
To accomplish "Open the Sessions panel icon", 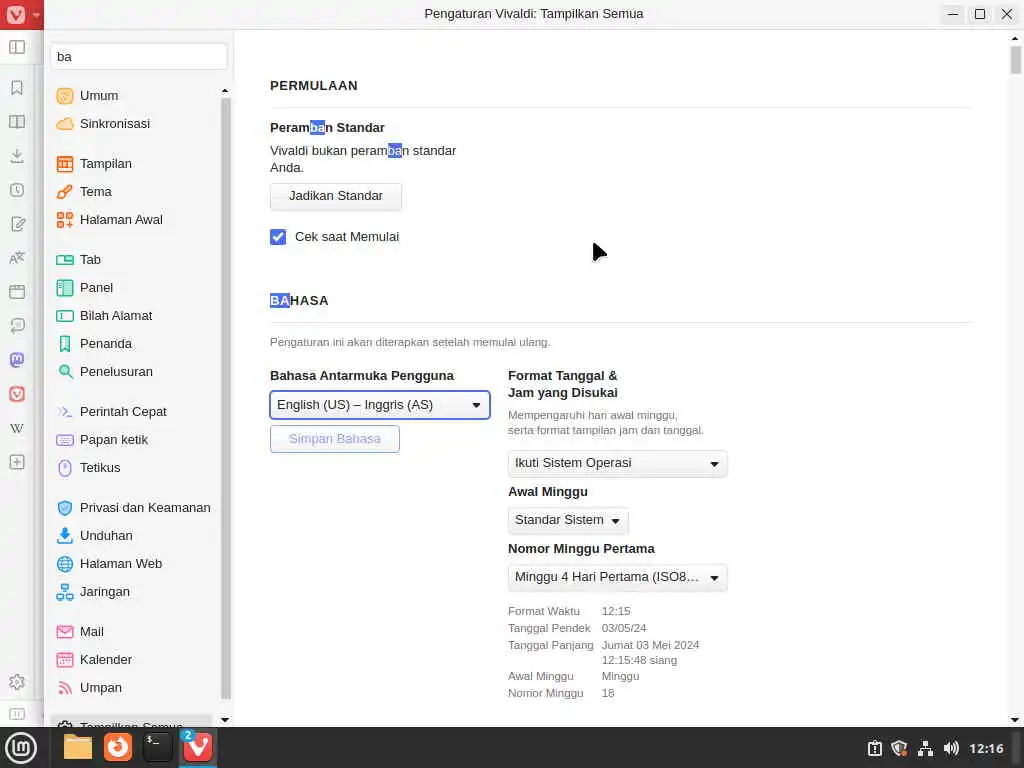I will (17, 326).
